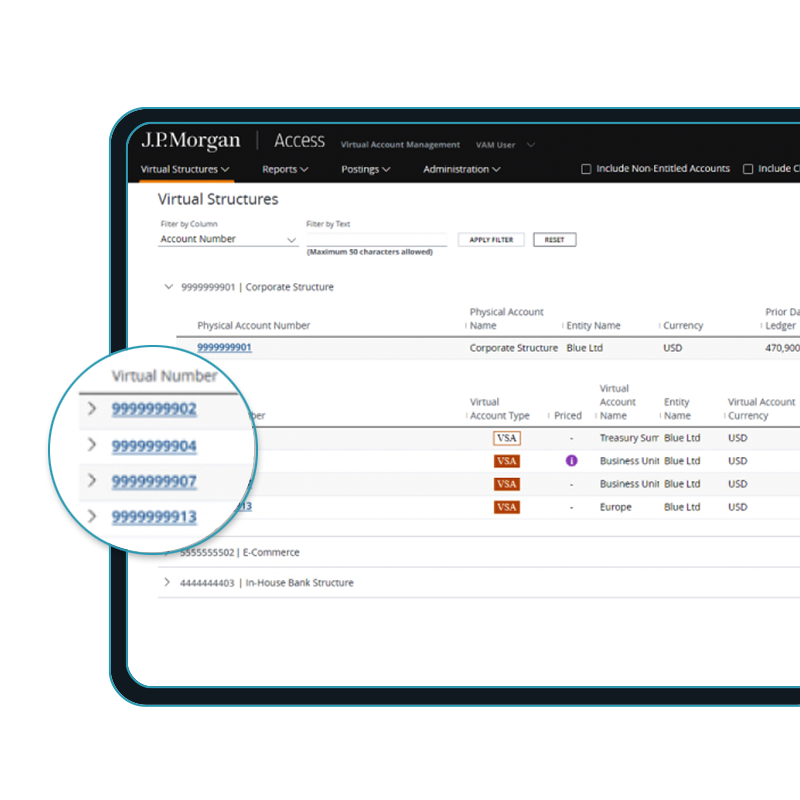Open the Virtual Structures menu
Viewport: 800px width, 800px height.
click(185, 169)
